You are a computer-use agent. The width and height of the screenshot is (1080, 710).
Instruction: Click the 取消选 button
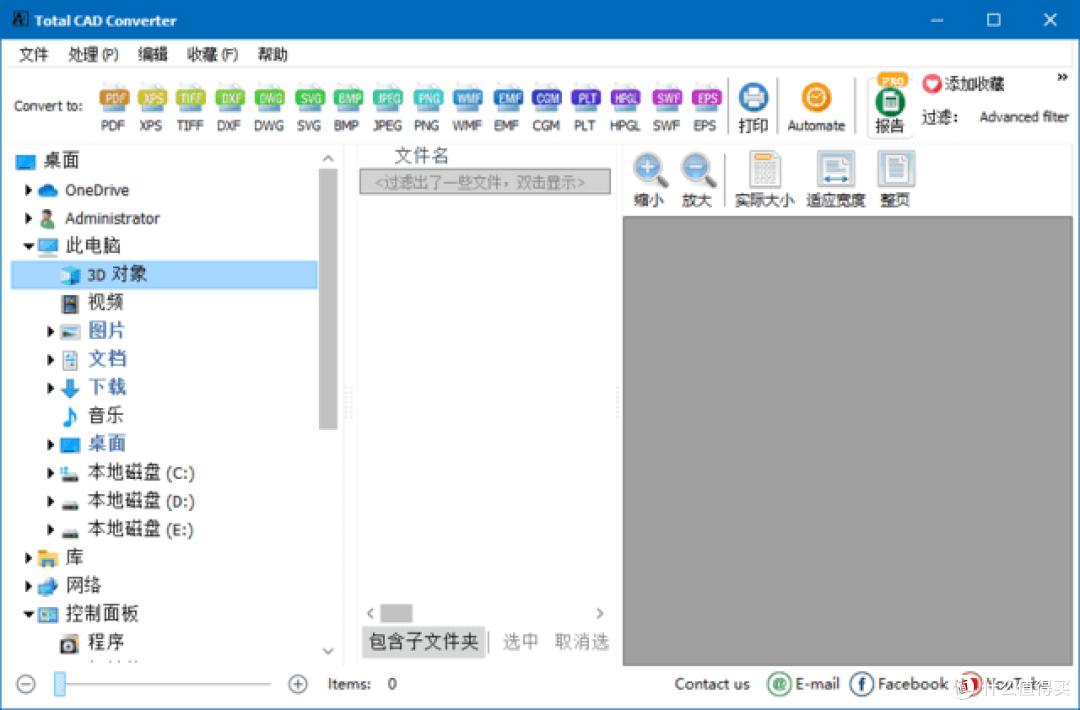click(581, 642)
